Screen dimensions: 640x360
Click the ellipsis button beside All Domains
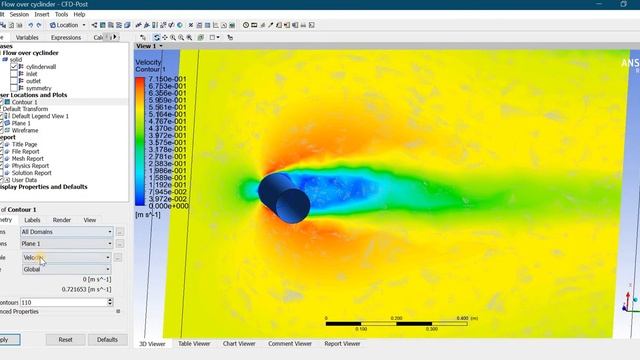(120, 232)
